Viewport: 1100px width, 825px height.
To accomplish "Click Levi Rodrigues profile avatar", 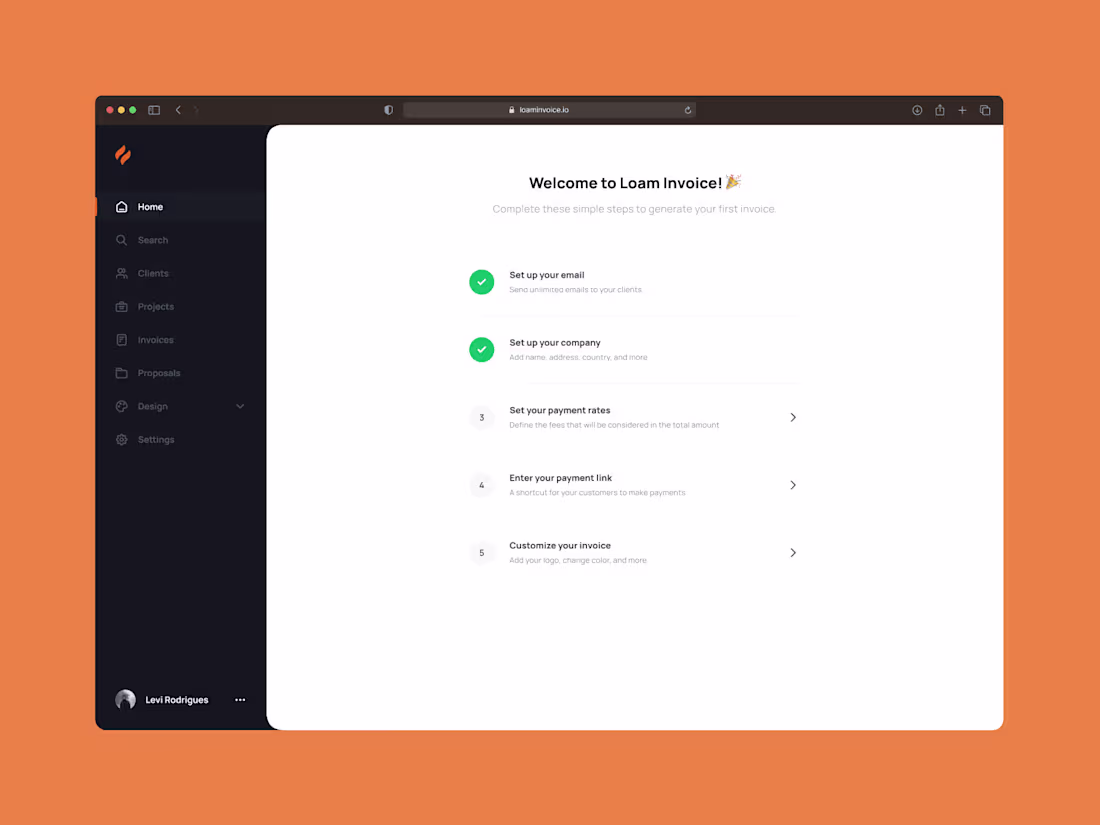I will coord(126,699).
